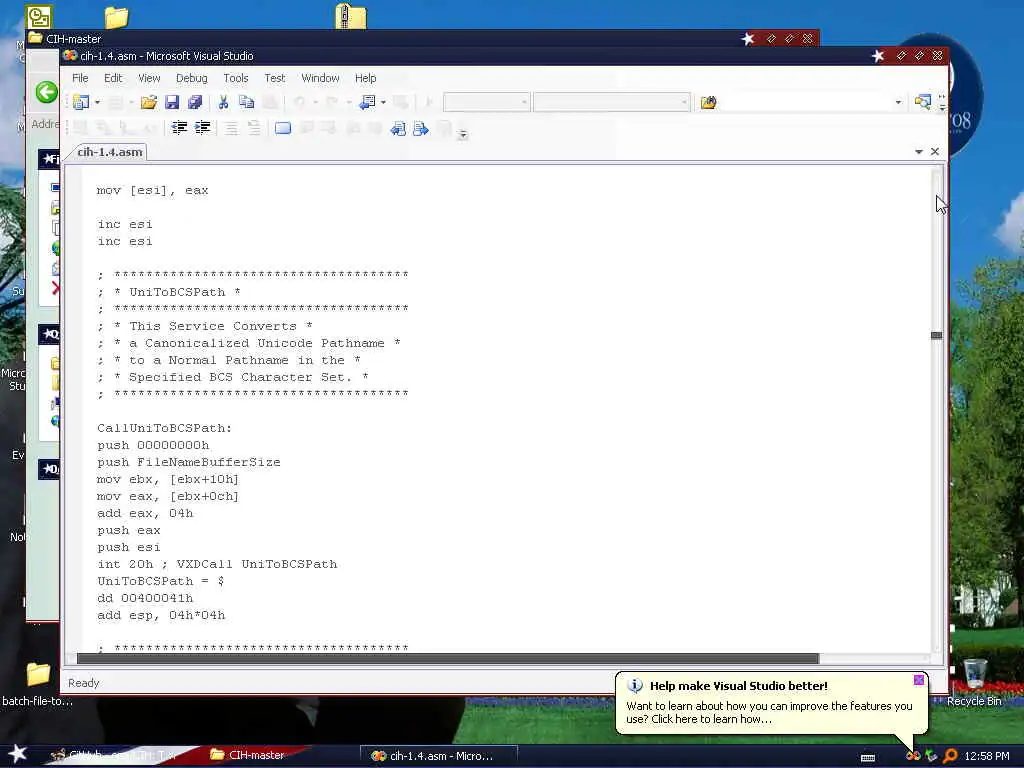Open the Help menu
The height and width of the screenshot is (768, 1024).
pos(366,78)
